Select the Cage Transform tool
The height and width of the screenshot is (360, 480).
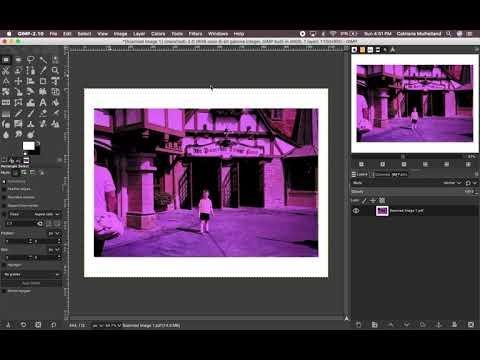click(x=18, y=102)
